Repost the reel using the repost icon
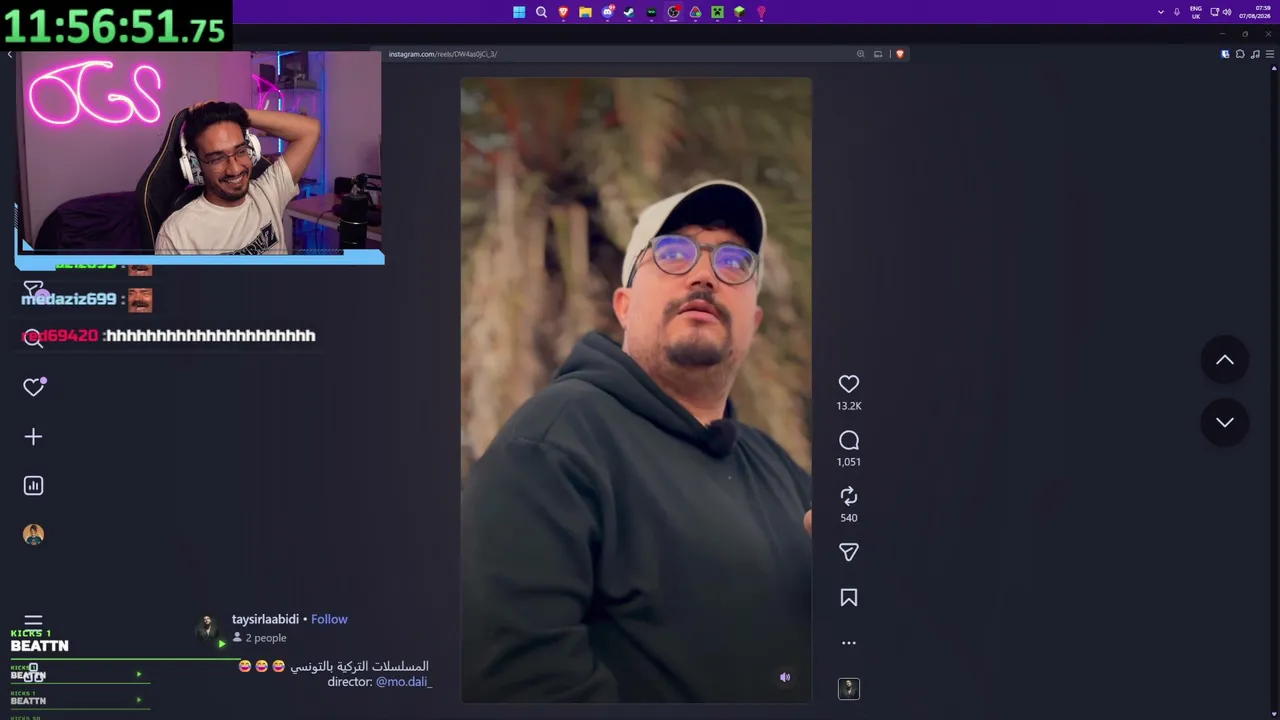Image resolution: width=1280 pixels, height=720 pixels. (x=849, y=496)
